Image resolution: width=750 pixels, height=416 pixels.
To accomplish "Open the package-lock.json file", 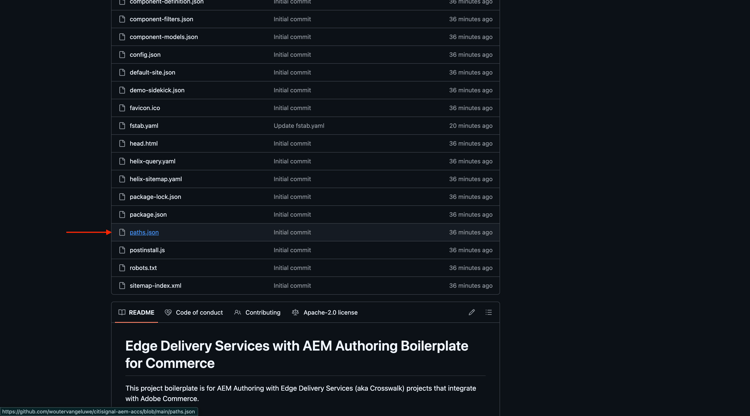I will point(155,197).
